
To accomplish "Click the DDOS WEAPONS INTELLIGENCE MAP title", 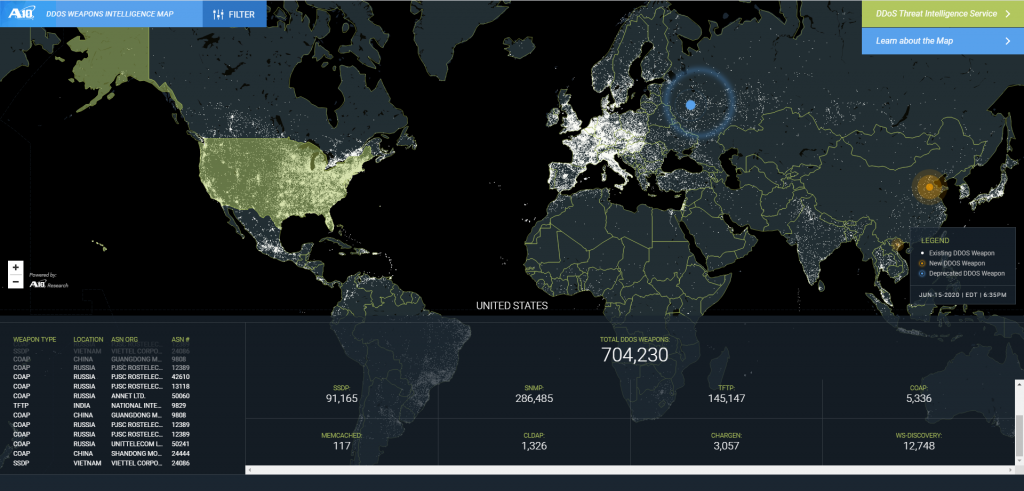I will point(110,13).
